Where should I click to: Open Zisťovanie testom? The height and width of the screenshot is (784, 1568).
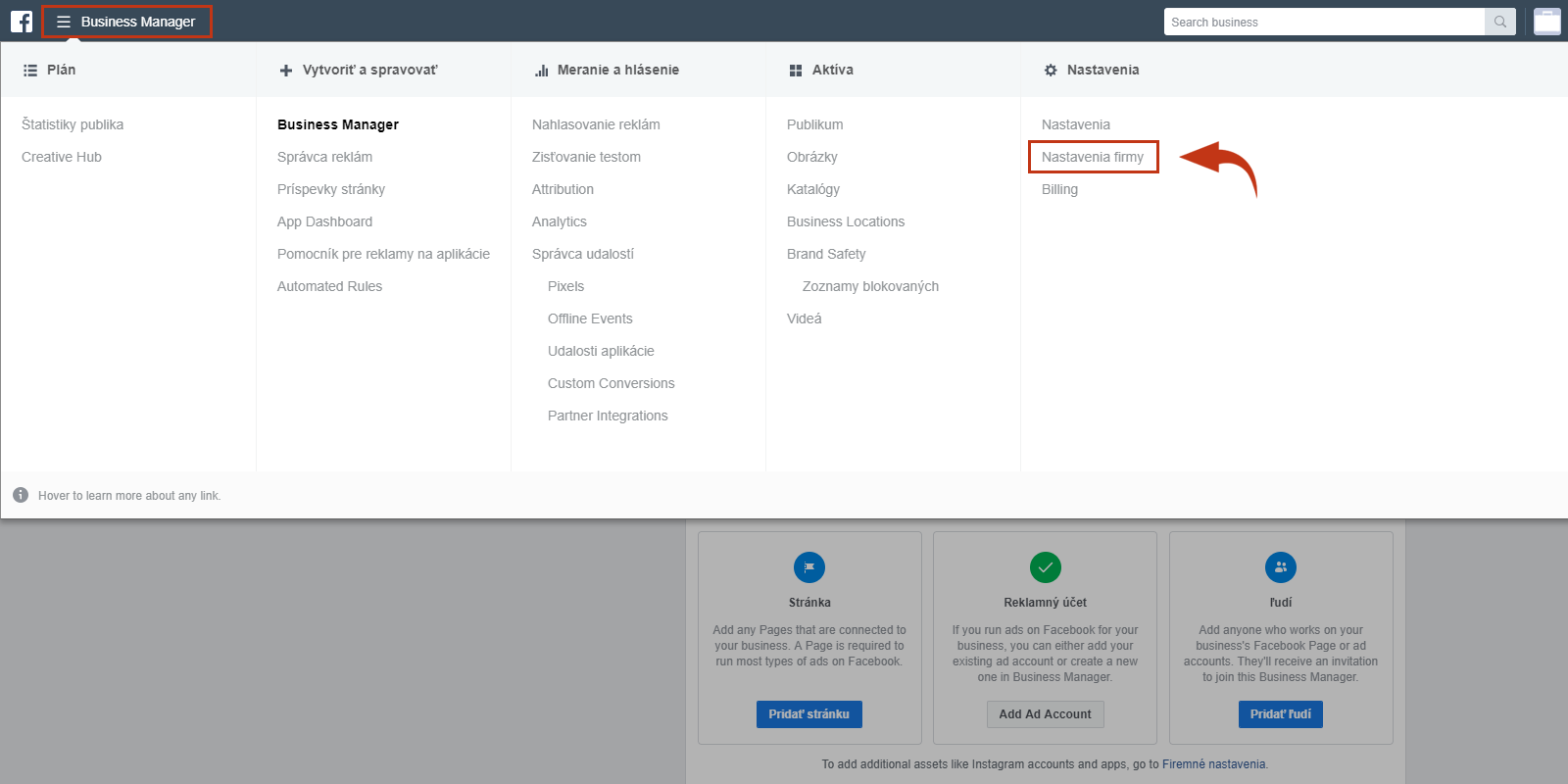click(586, 157)
